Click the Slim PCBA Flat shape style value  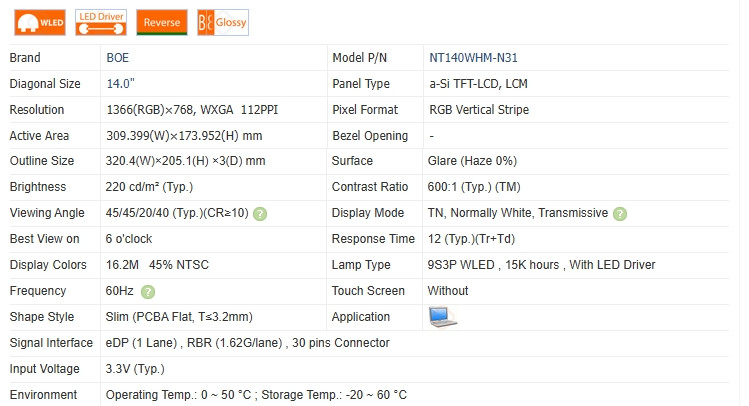coord(179,317)
